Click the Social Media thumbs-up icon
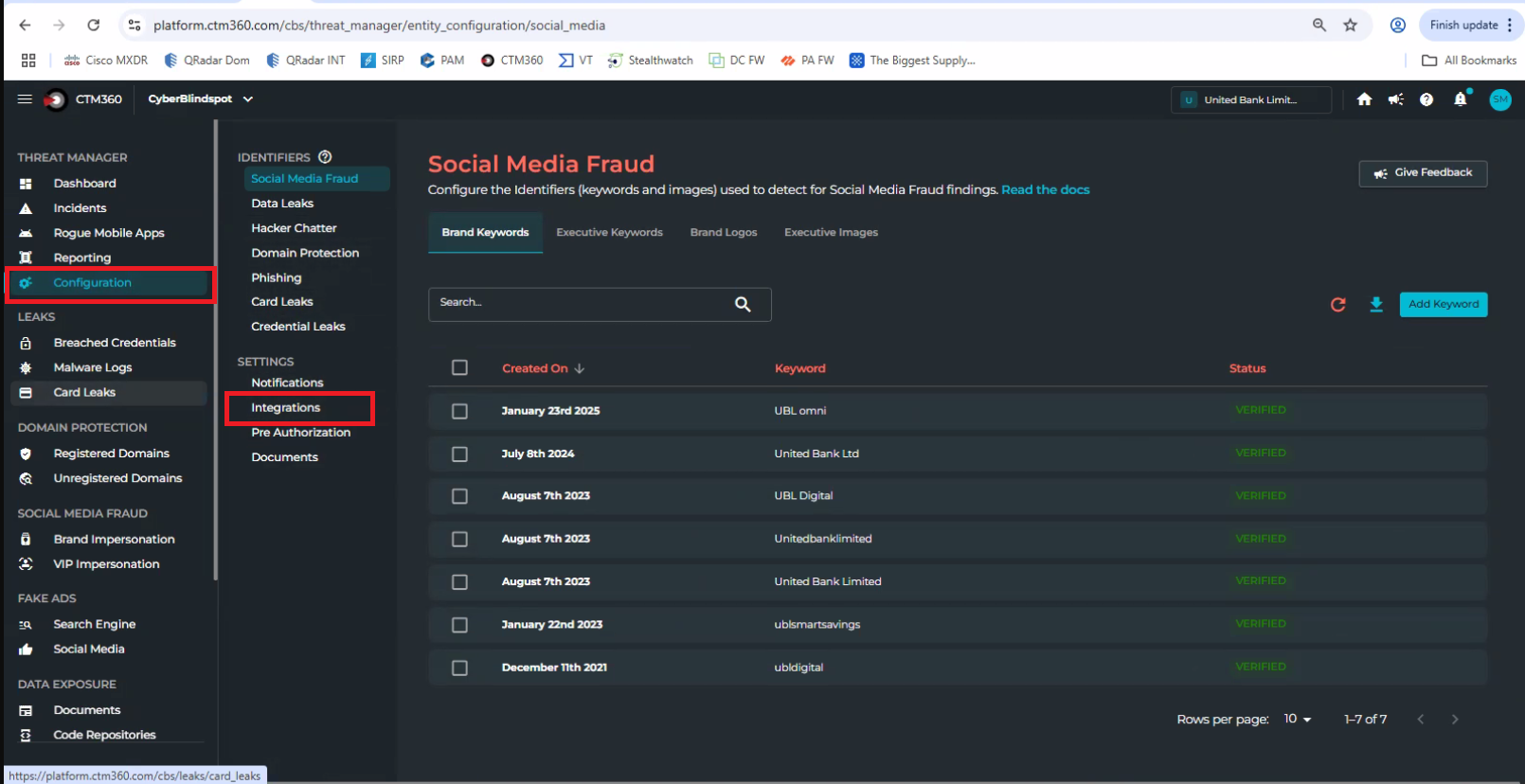This screenshot has width=1525, height=784. coord(26,649)
